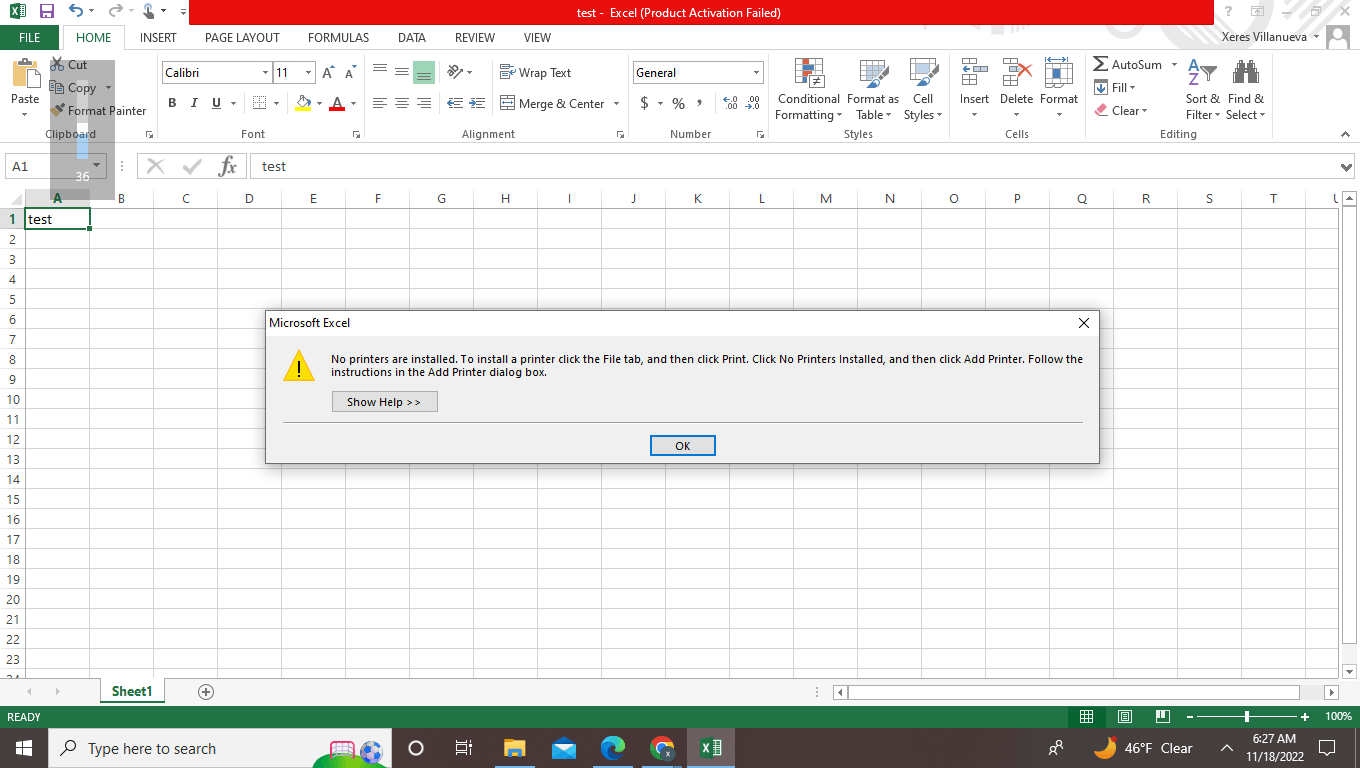Switch to FORMULAS tab

coord(338,37)
